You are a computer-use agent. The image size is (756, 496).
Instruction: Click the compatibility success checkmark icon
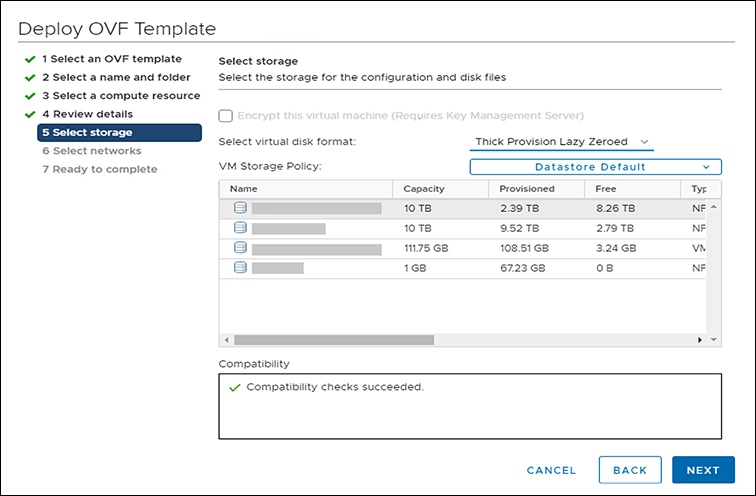pos(235,388)
